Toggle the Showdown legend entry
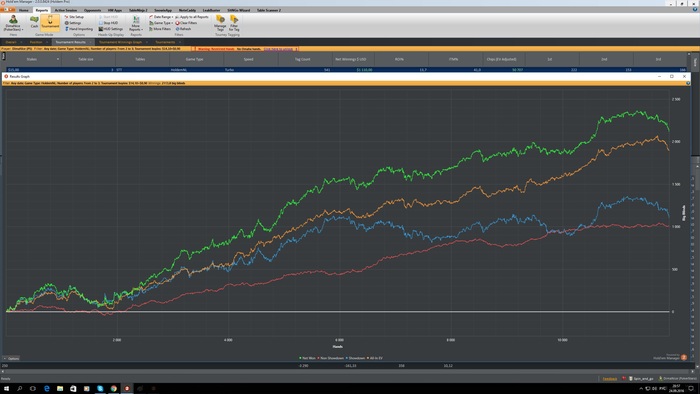This screenshot has height=394, width=700. [x=355, y=358]
